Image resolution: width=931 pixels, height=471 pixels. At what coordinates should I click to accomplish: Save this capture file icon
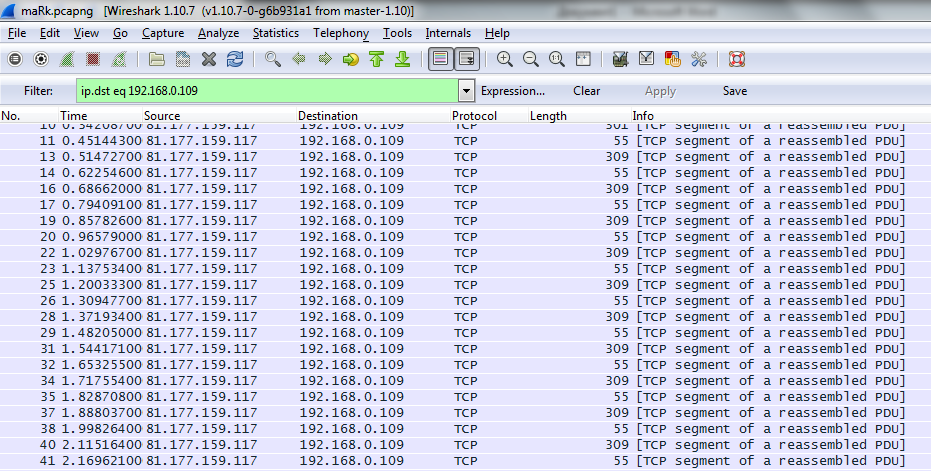[x=183, y=59]
